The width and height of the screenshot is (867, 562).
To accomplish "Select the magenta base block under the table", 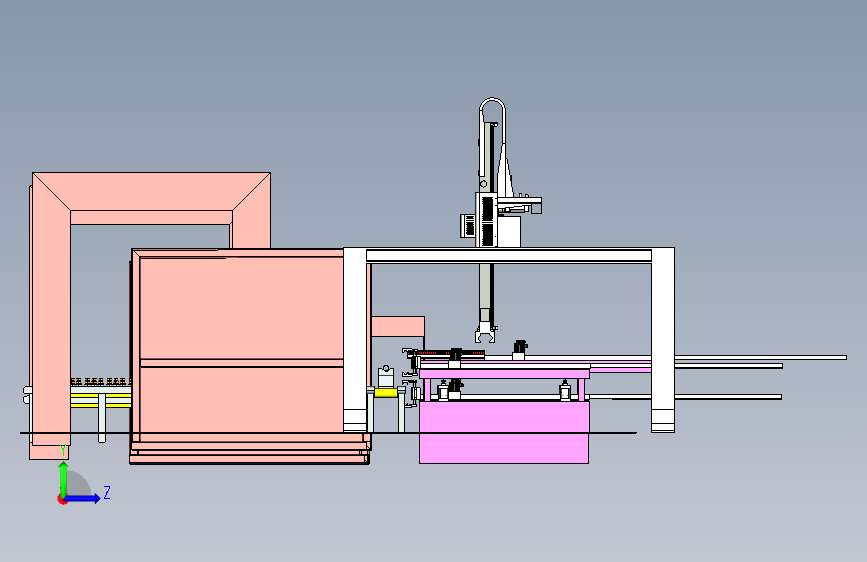I will pos(504,433).
